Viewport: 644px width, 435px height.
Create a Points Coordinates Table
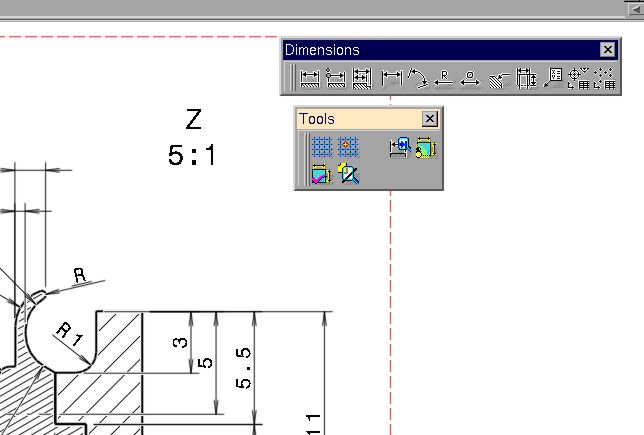click(x=605, y=78)
